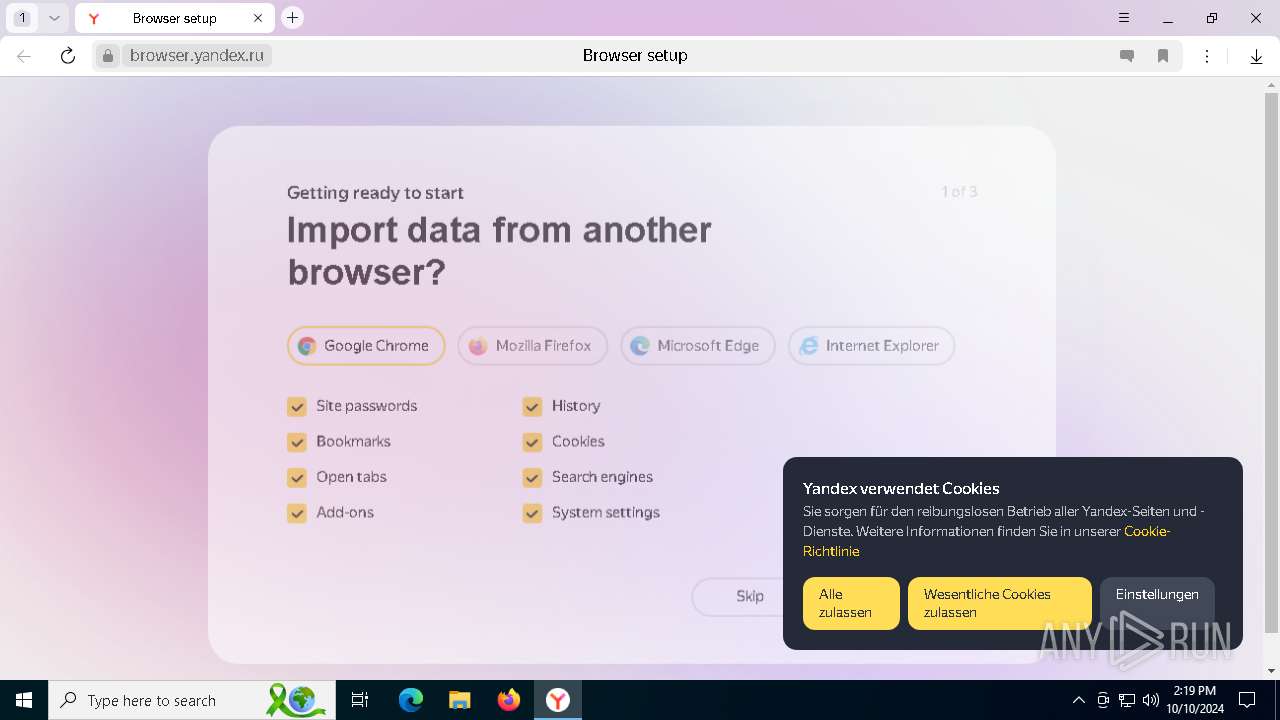1280x720 pixels.
Task: Click the Type here to search box
Action: click(x=192, y=700)
